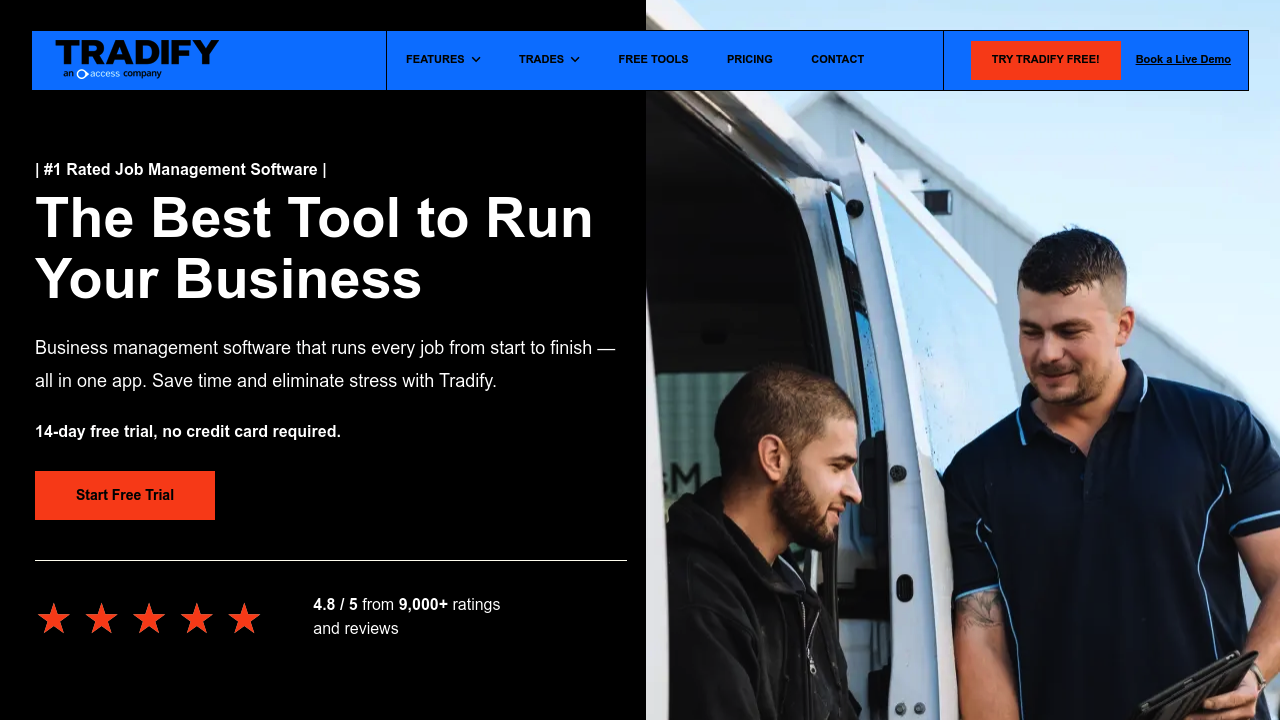Click the second rating star
Screen dimensions: 1280x720
point(101,618)
